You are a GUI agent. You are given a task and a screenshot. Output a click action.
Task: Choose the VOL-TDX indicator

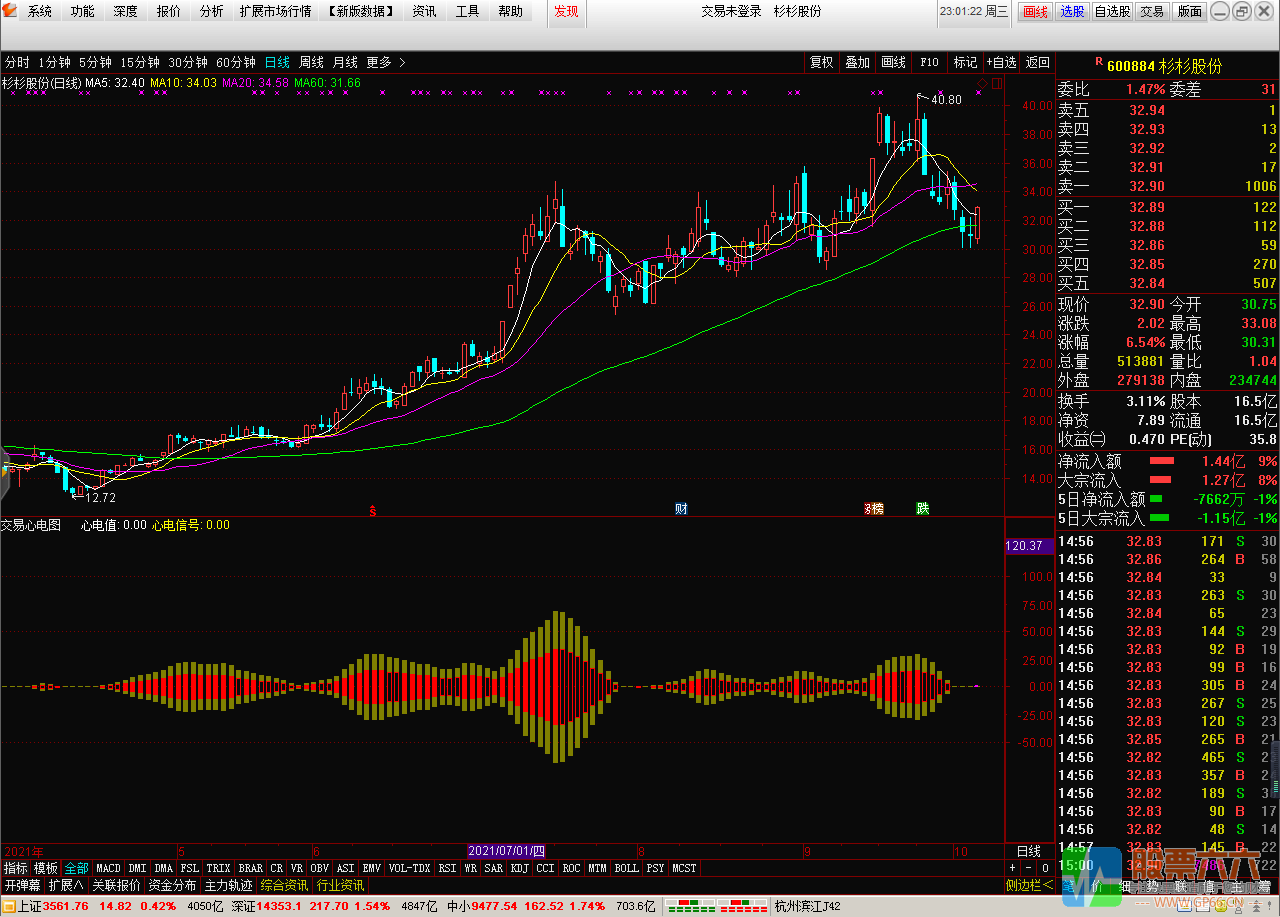coord(409,868)
